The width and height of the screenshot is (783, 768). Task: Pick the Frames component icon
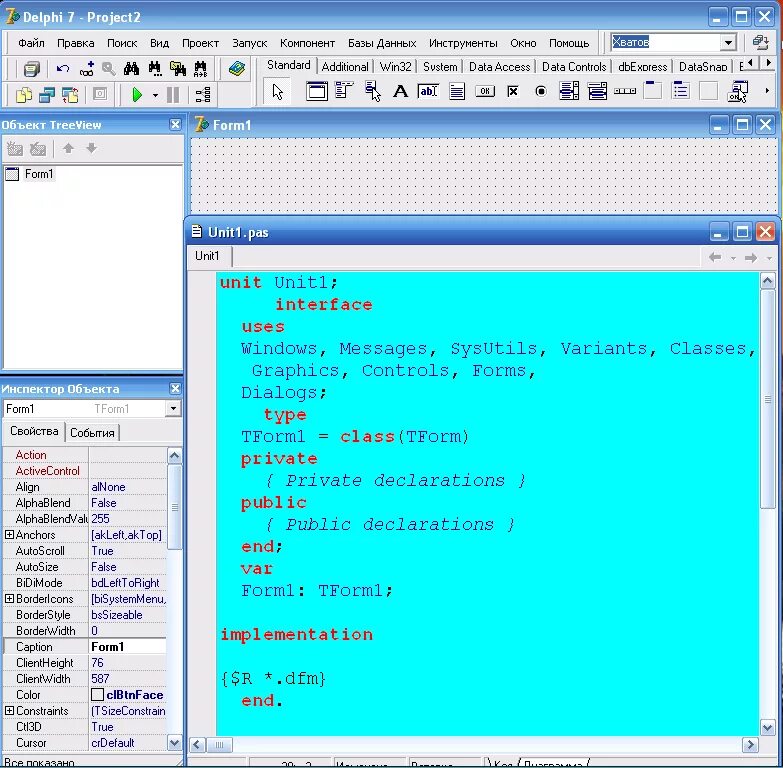[317, 91]
